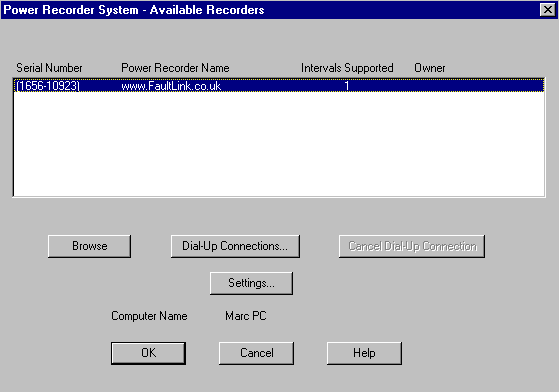
Task: Confirm with the OK button
Action: 148,353
